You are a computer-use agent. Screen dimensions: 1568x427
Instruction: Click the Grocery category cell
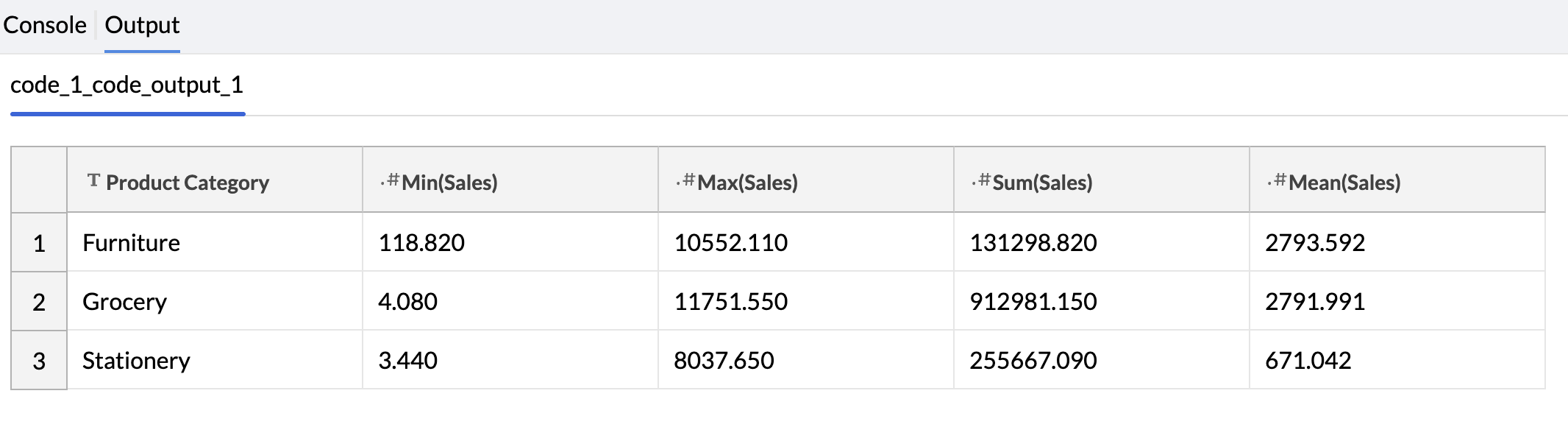[x=125, y=302]
